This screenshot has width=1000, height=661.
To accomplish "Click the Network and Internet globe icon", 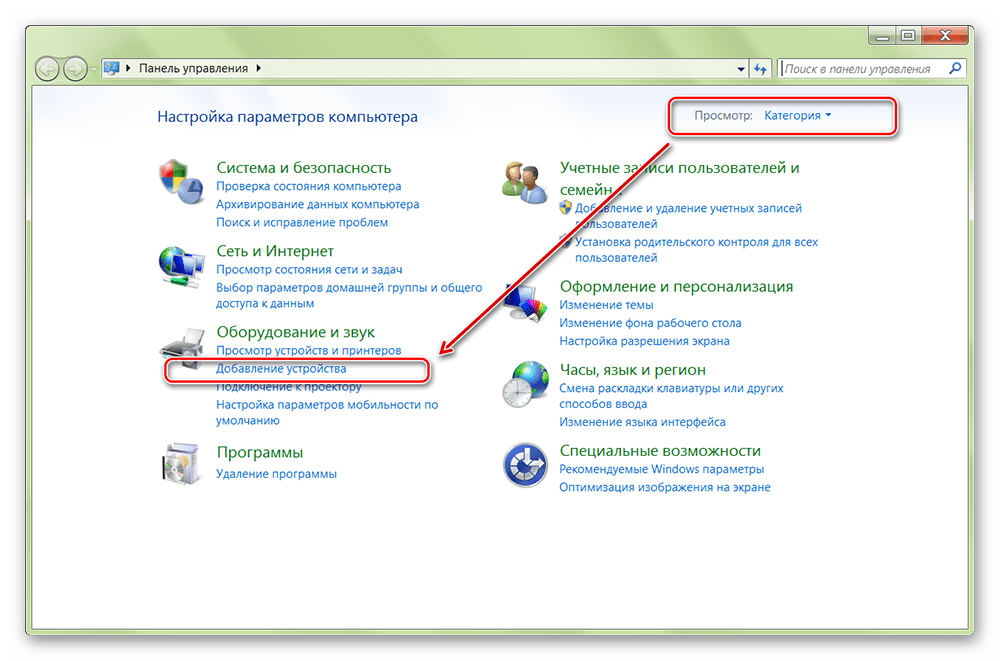I will (x=180, y=265).
